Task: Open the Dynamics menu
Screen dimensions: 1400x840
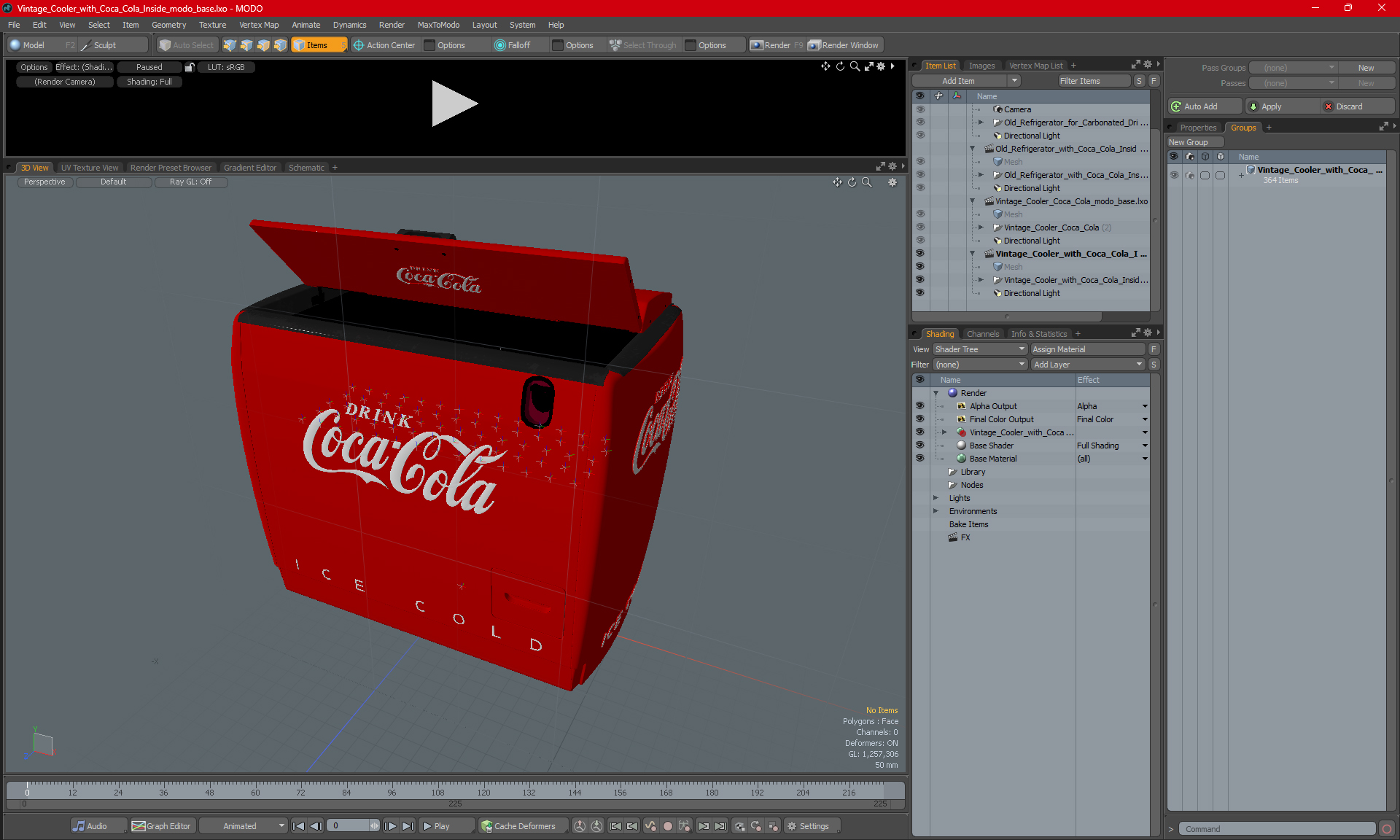Action: (349, 25)
